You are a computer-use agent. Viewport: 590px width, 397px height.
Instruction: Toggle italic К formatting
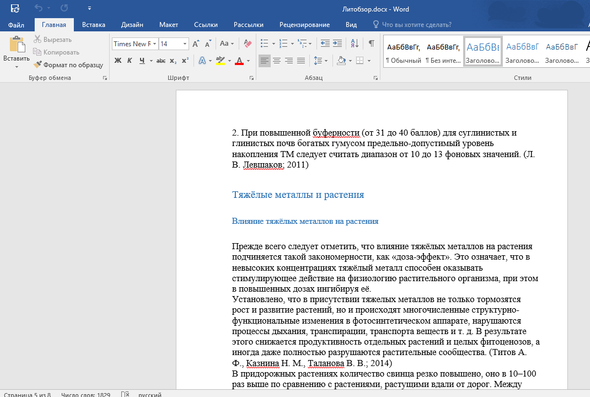pyautogui.click(x=129, y=61)
